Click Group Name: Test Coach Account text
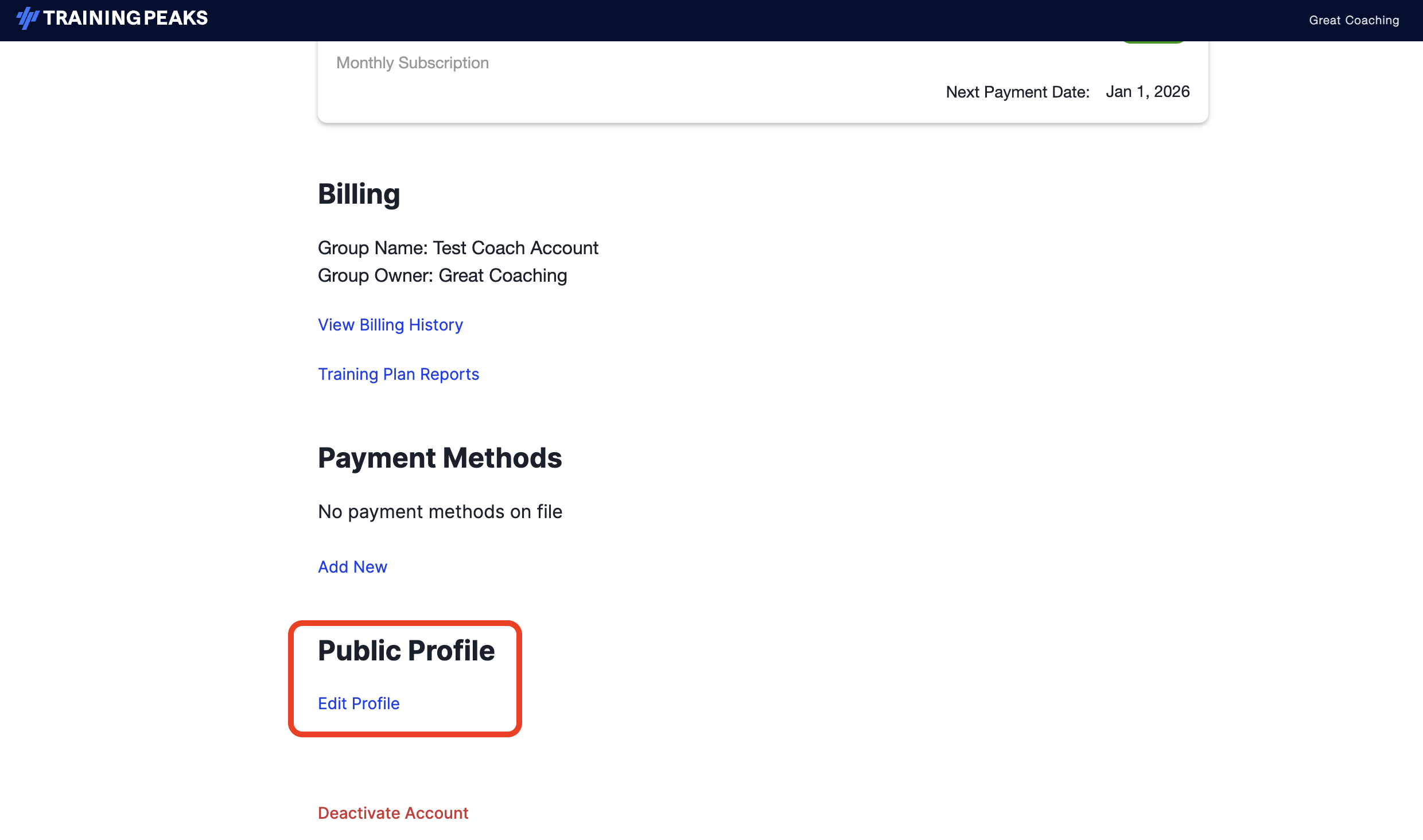Screen dimensions: 1423x840 [x=458, y=248]
